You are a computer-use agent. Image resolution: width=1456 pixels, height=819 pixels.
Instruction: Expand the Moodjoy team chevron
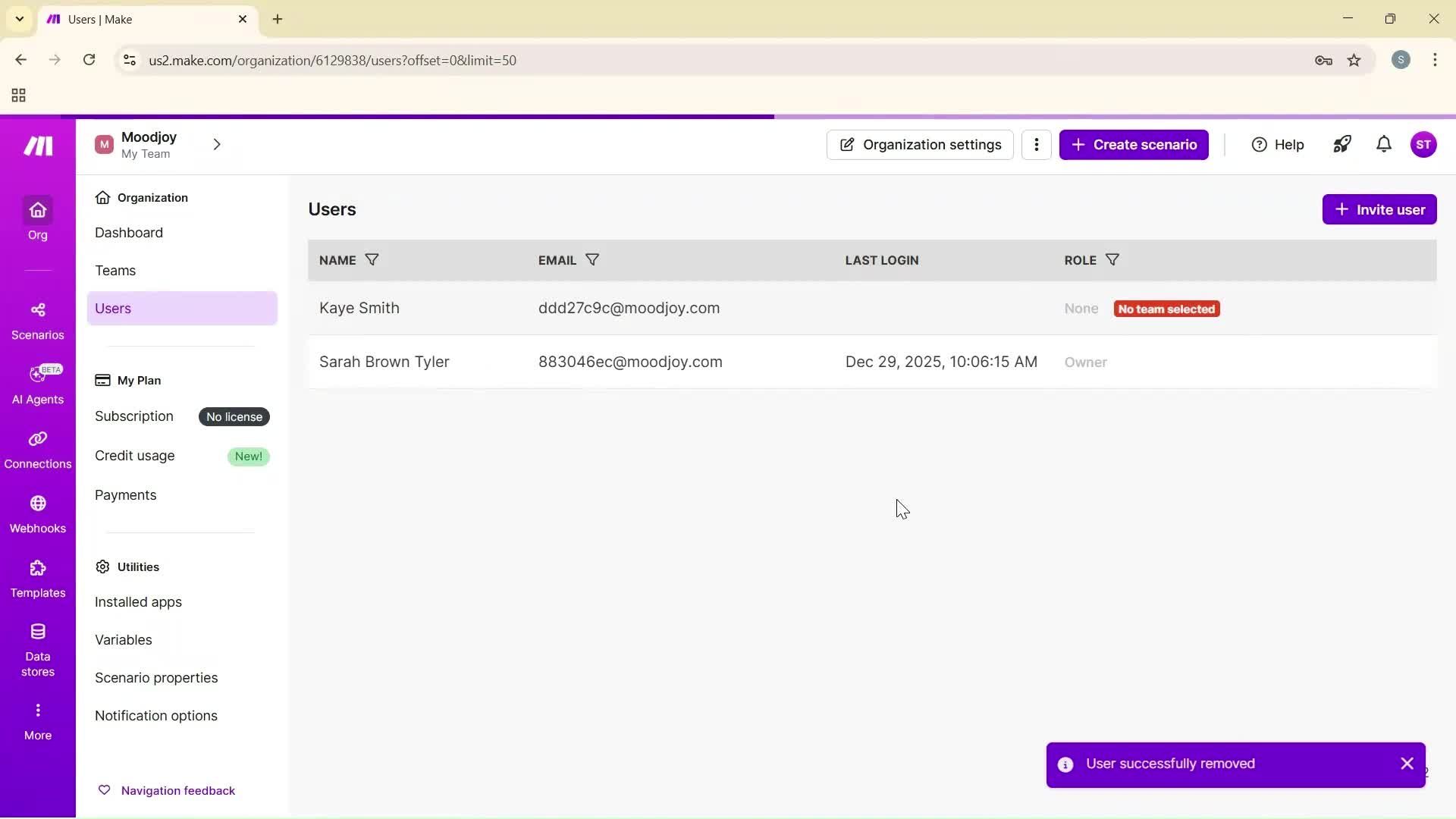pyautogui.click(x=217, y=144)
